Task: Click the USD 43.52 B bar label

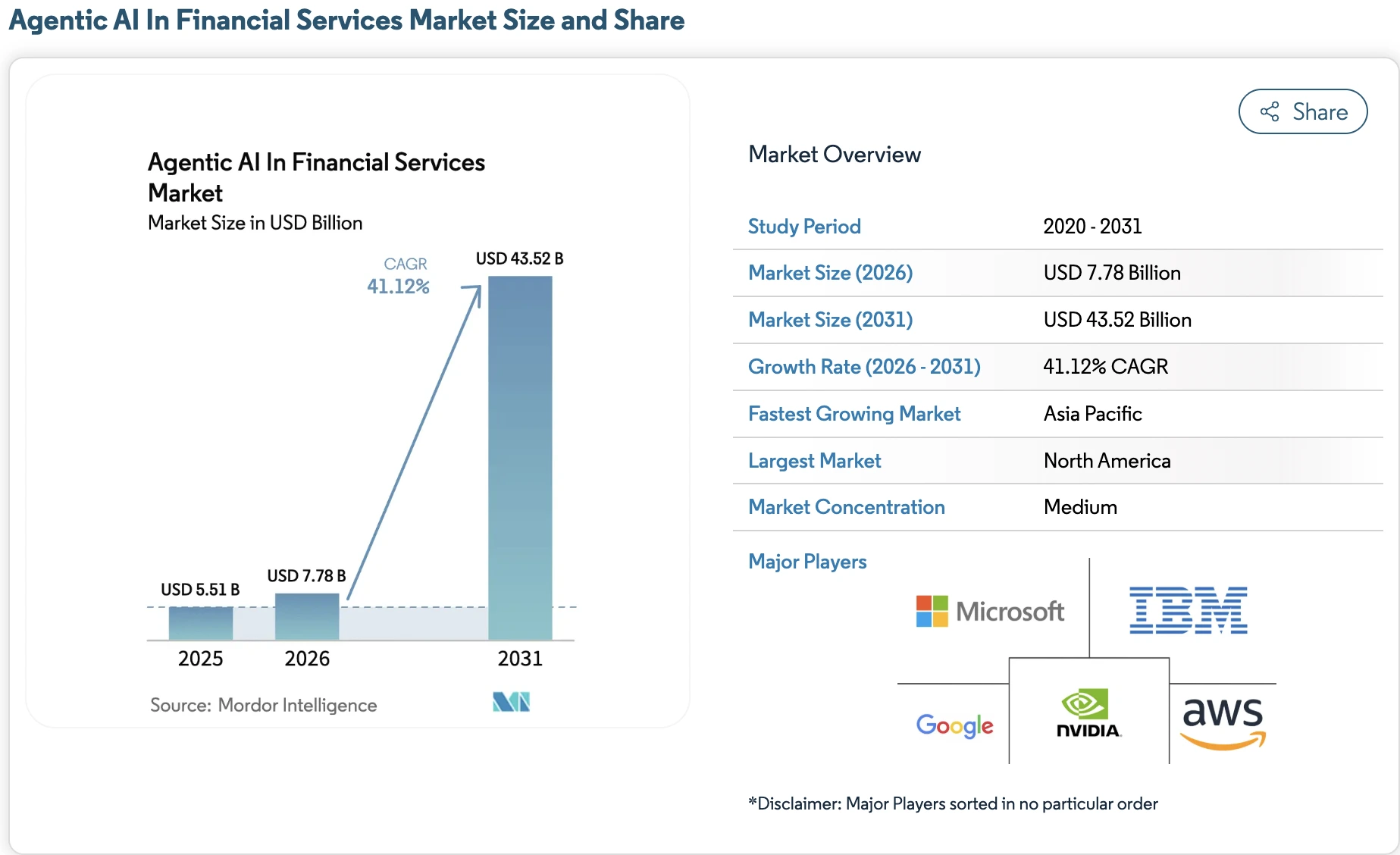Action: (x=519, y=258)
